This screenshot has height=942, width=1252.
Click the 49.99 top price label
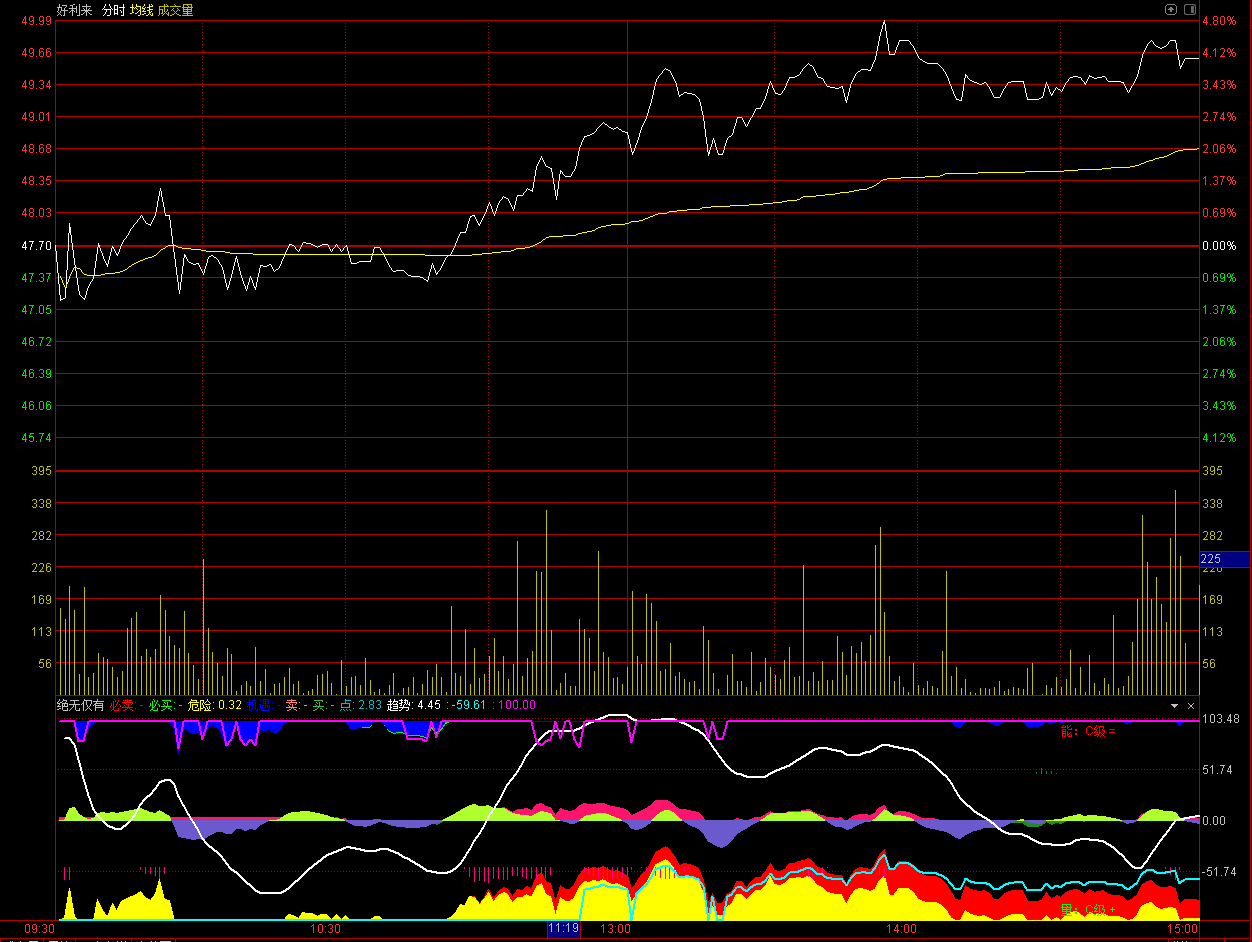coord(37,21)
